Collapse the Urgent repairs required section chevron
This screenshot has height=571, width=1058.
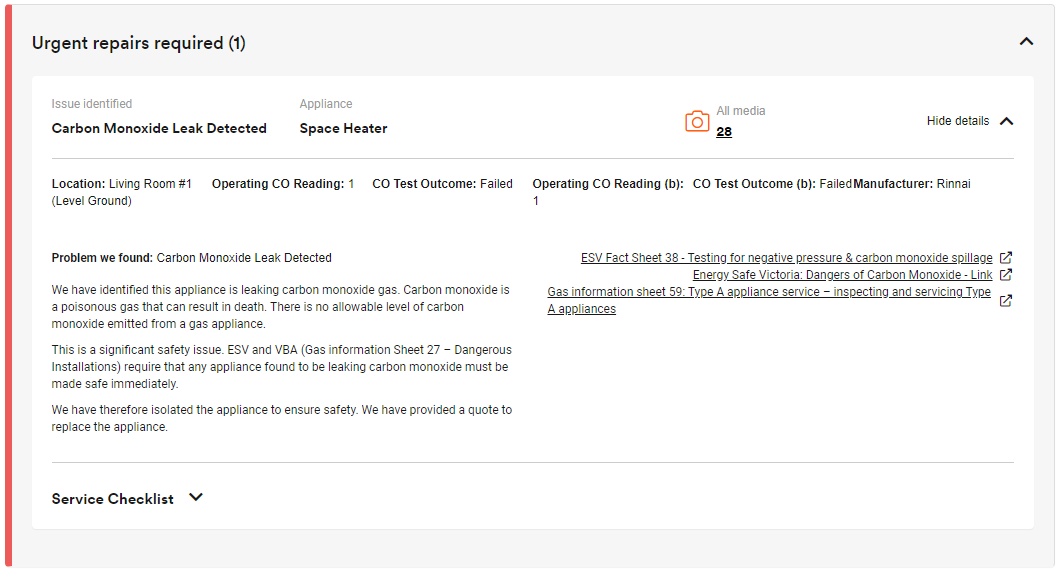click(1026, 42)
